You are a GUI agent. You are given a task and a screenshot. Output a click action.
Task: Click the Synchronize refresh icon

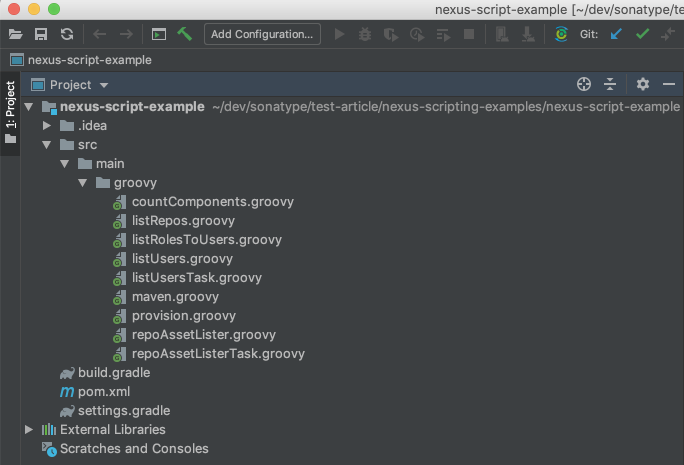click(x=66, y=34)
